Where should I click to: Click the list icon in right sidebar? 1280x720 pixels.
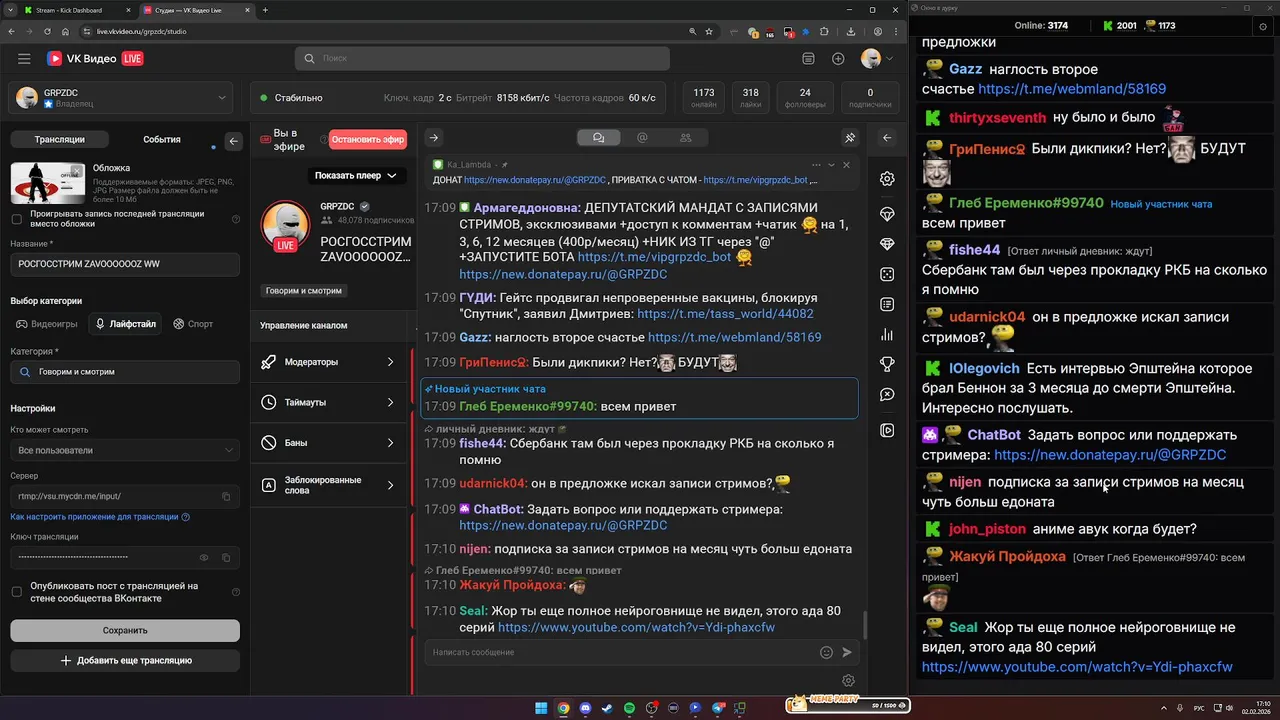pos(887,304)
